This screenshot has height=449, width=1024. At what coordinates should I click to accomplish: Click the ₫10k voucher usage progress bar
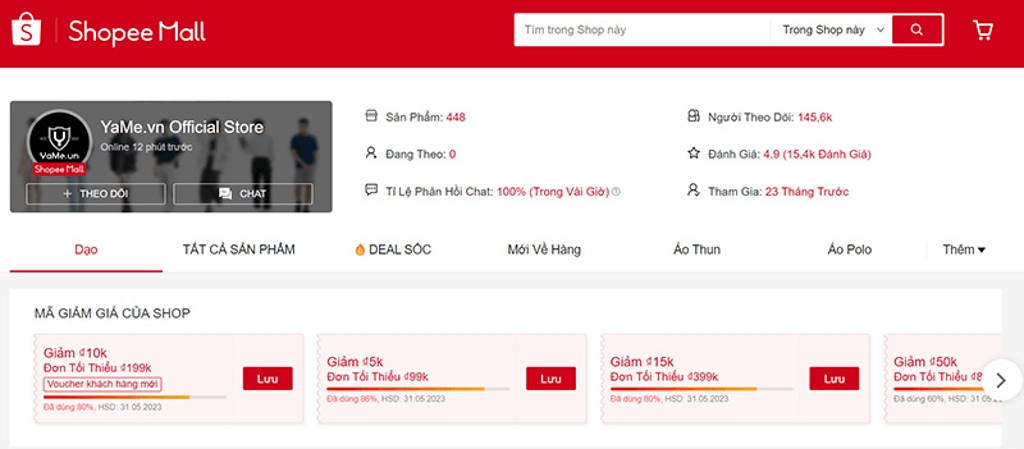[x=135, y=397]
